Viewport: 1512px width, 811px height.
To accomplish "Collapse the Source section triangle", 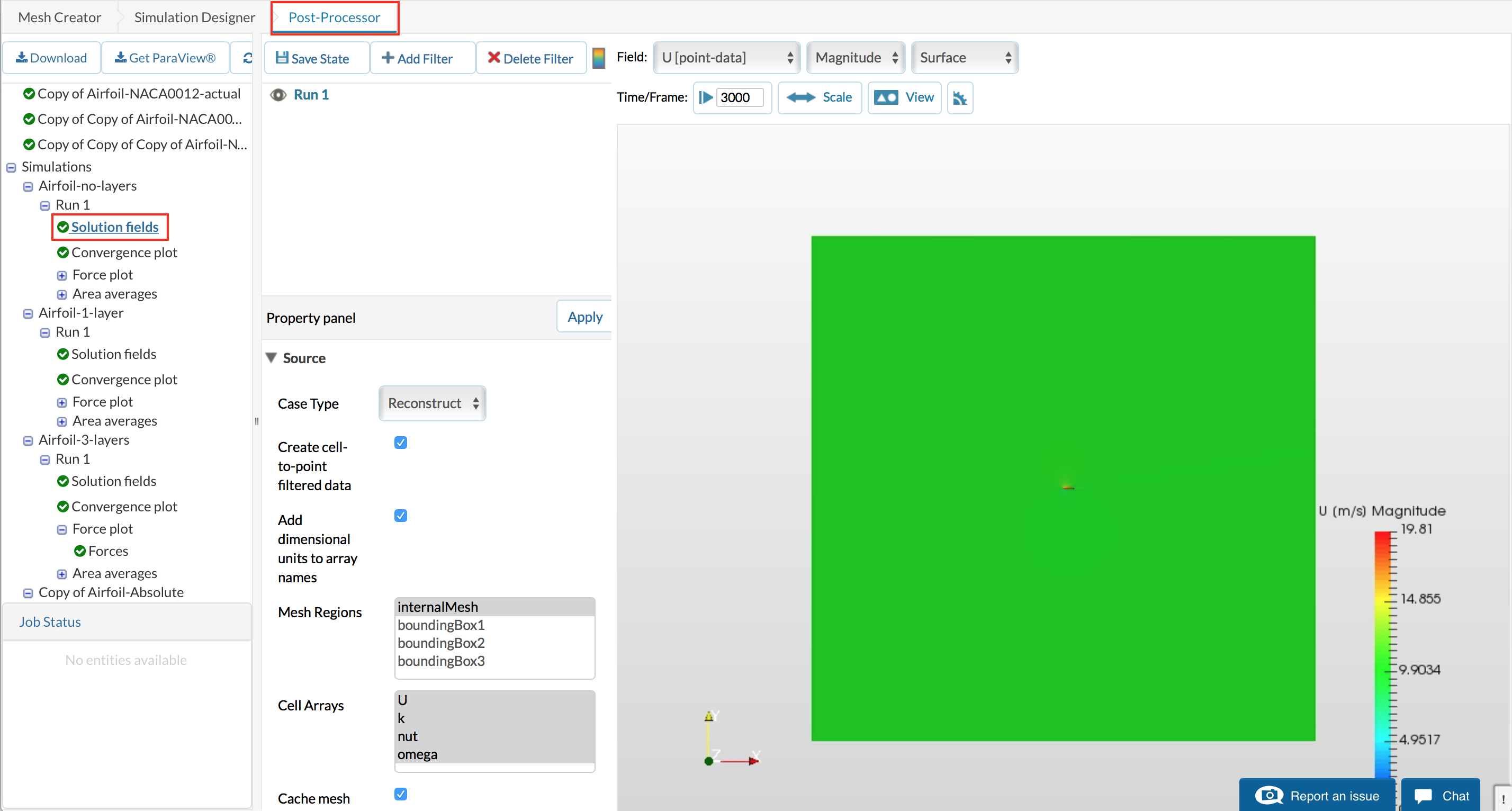I will pos(271,357).
